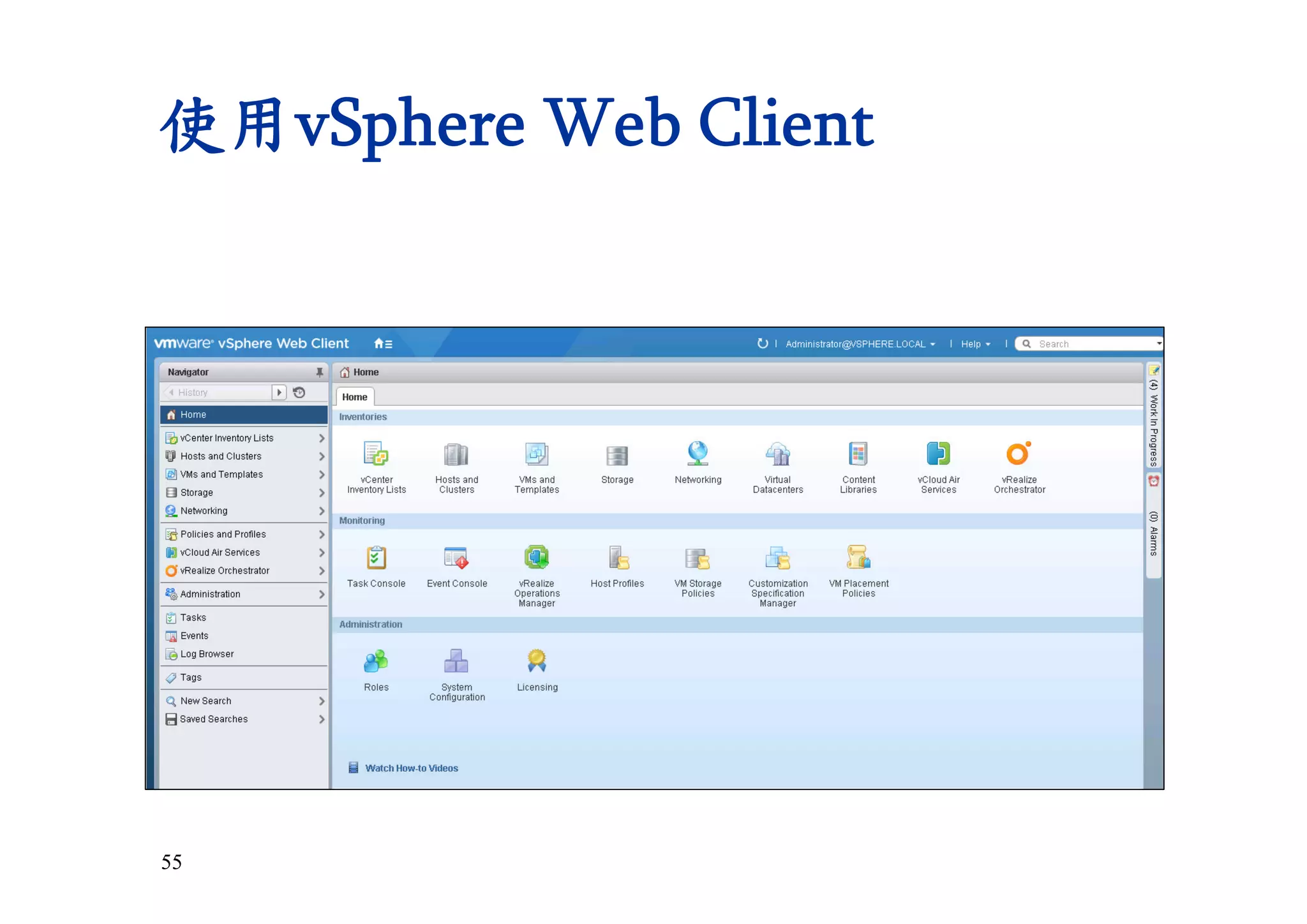Viewport: 1307px width, 924px height.
Task: Click the recent history clock icon
Action: 299,392
